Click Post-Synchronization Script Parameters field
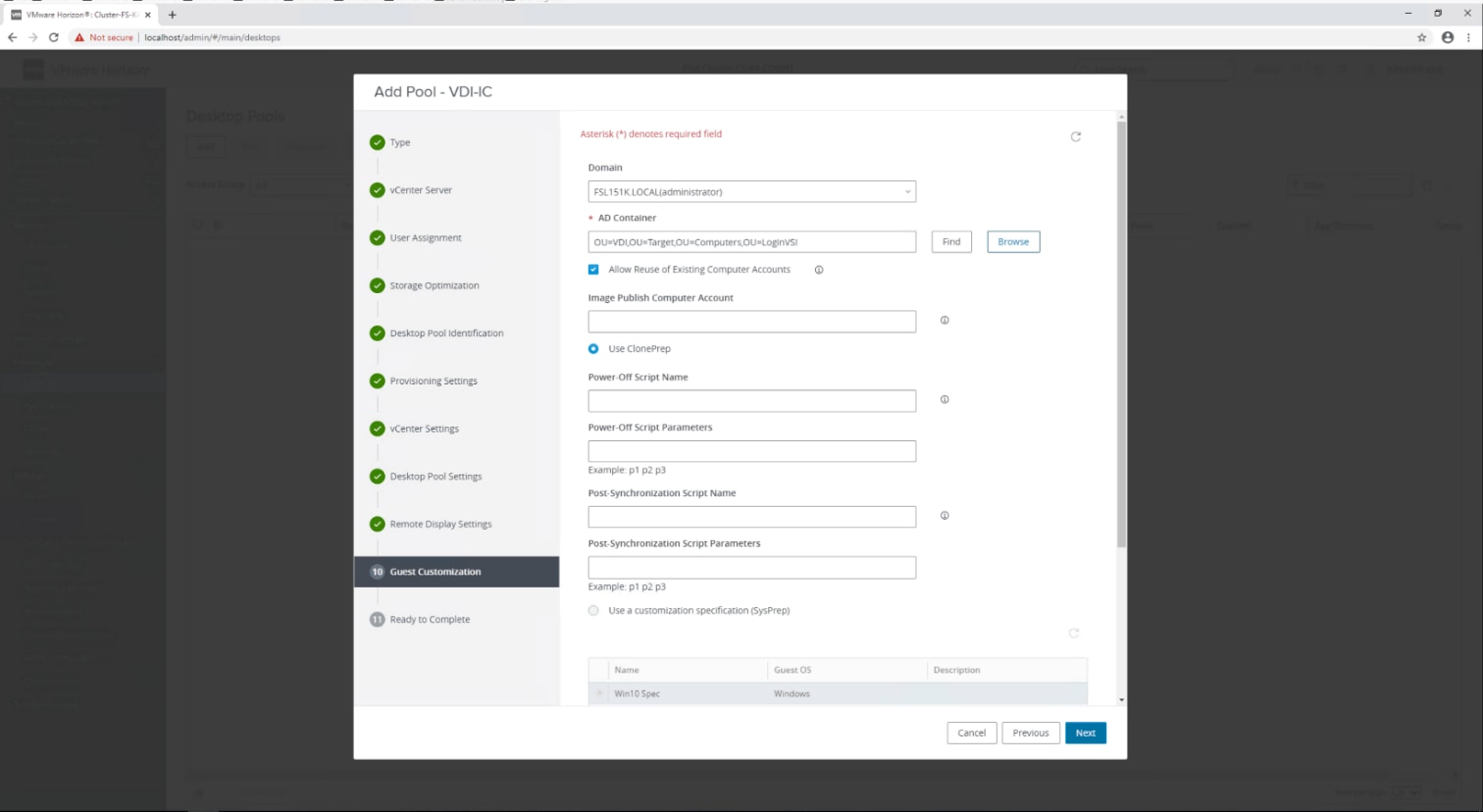The image size is (1483, 812). [x=752, y=568]
